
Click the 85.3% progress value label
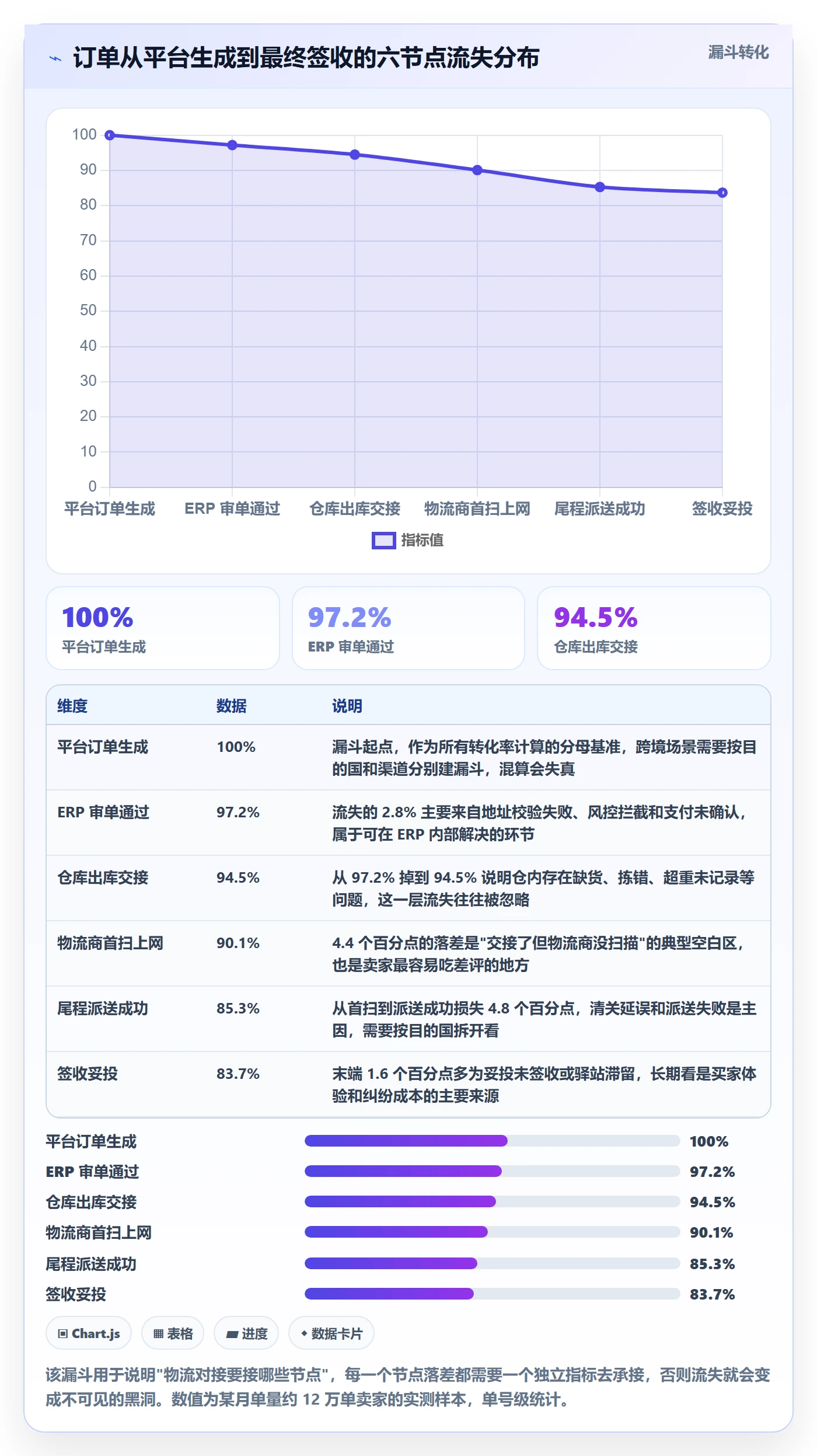[x=712, y=1264]
